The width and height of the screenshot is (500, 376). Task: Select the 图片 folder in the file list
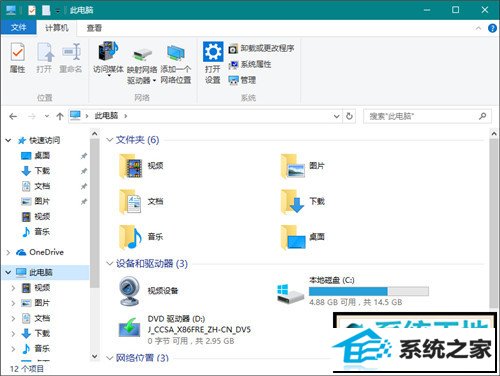303,166
